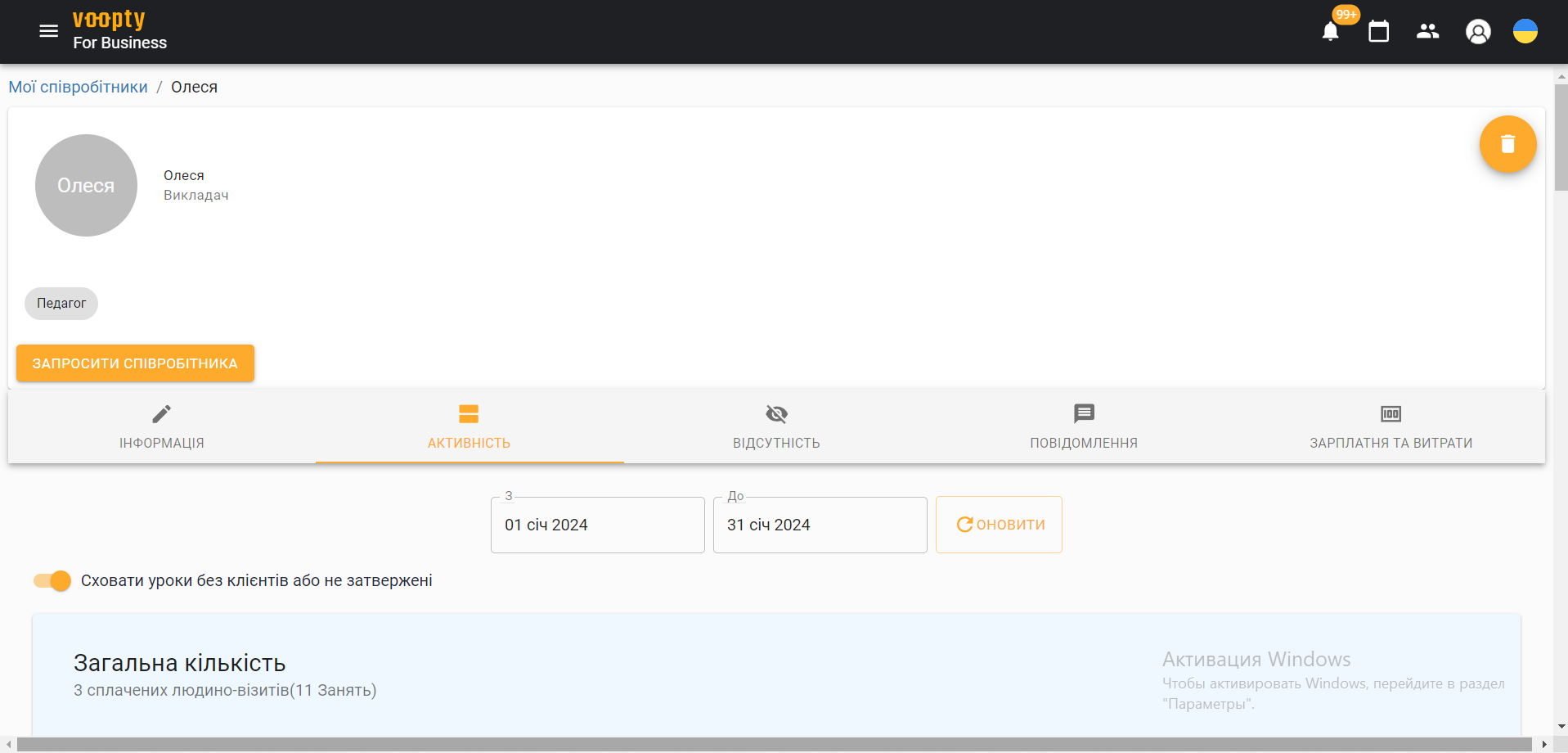The image size is (1568, 753).
Task: Click the ЗАПРОСИТИ СПІВРОБІТНИКА button
Action: coord(135,363)
